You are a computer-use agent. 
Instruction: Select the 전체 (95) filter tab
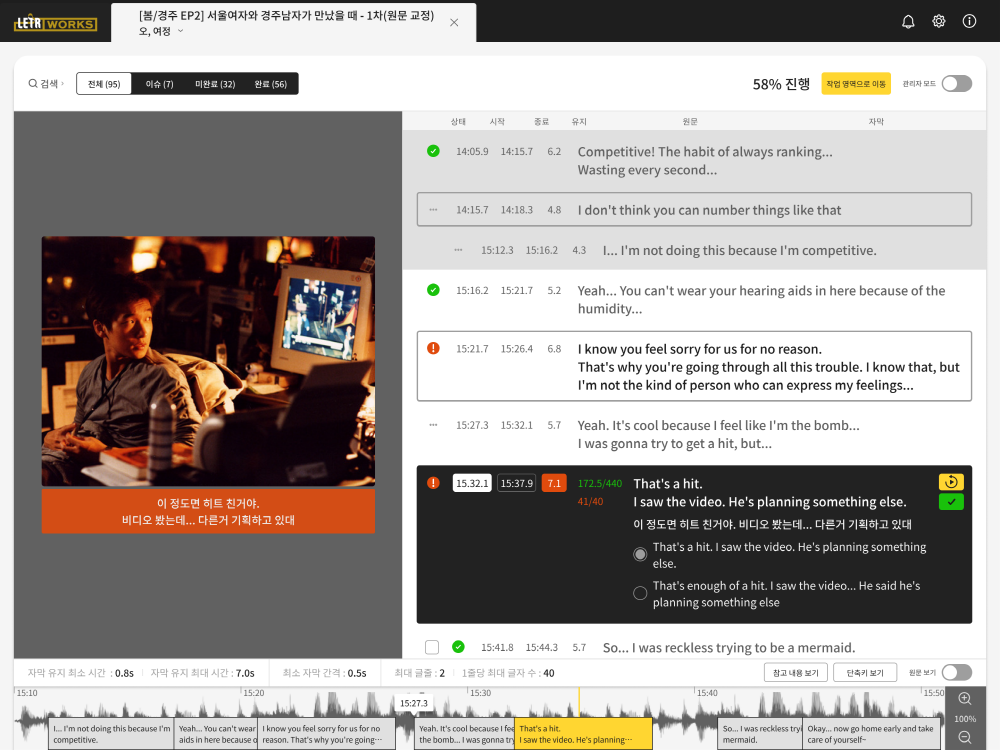tap(104, 84)
